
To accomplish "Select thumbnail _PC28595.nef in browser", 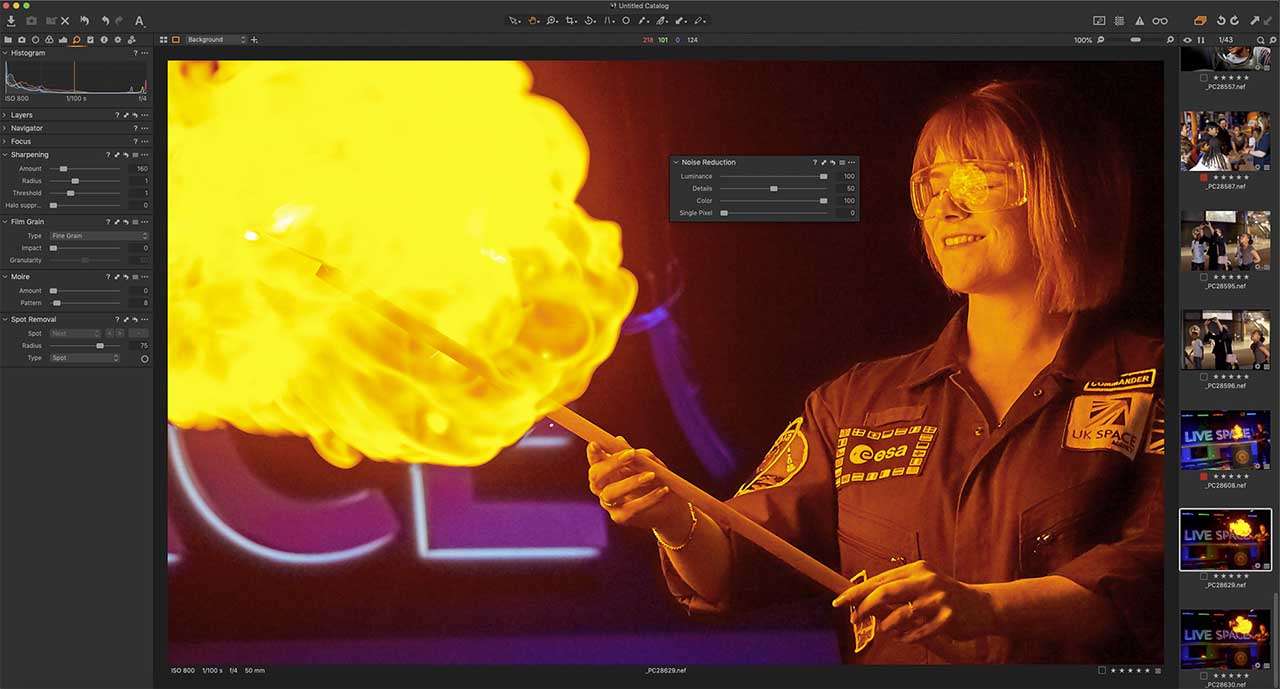I will pos(1225,241).
